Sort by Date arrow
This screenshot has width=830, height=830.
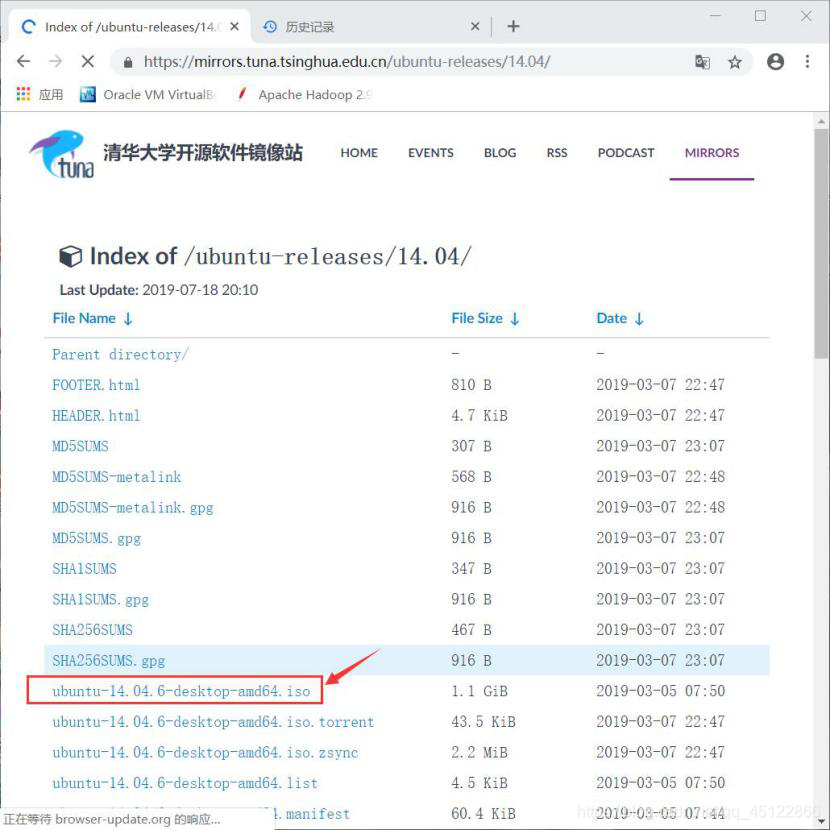[639, 319]
